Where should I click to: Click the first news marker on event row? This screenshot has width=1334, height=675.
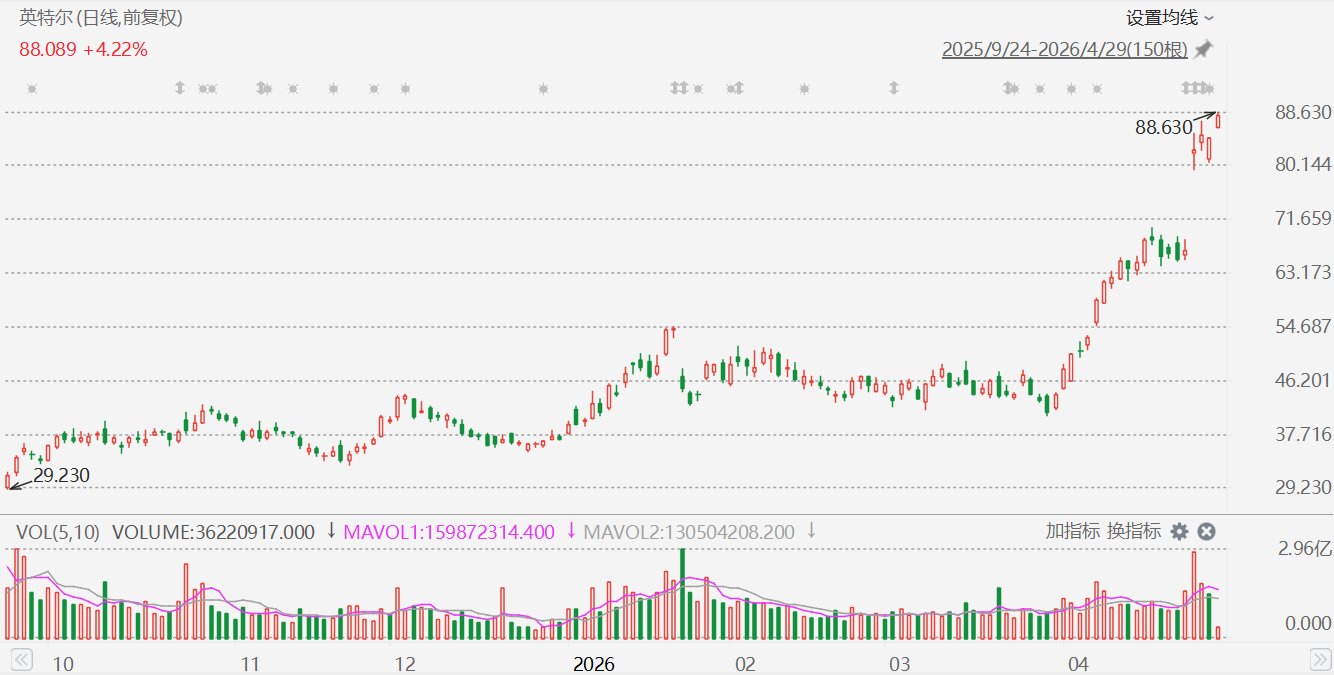(x=31, y=88)
